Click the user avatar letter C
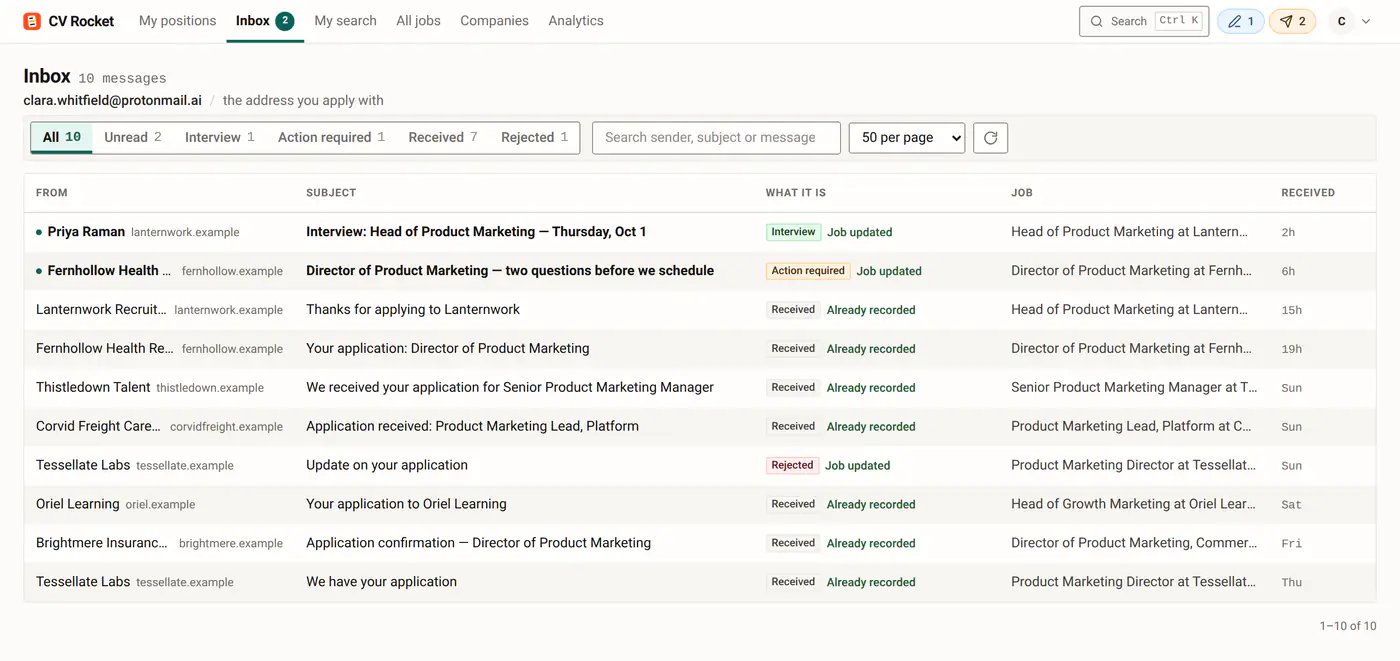This screenshot has height=661, width=1400. tap(1341, 21)
